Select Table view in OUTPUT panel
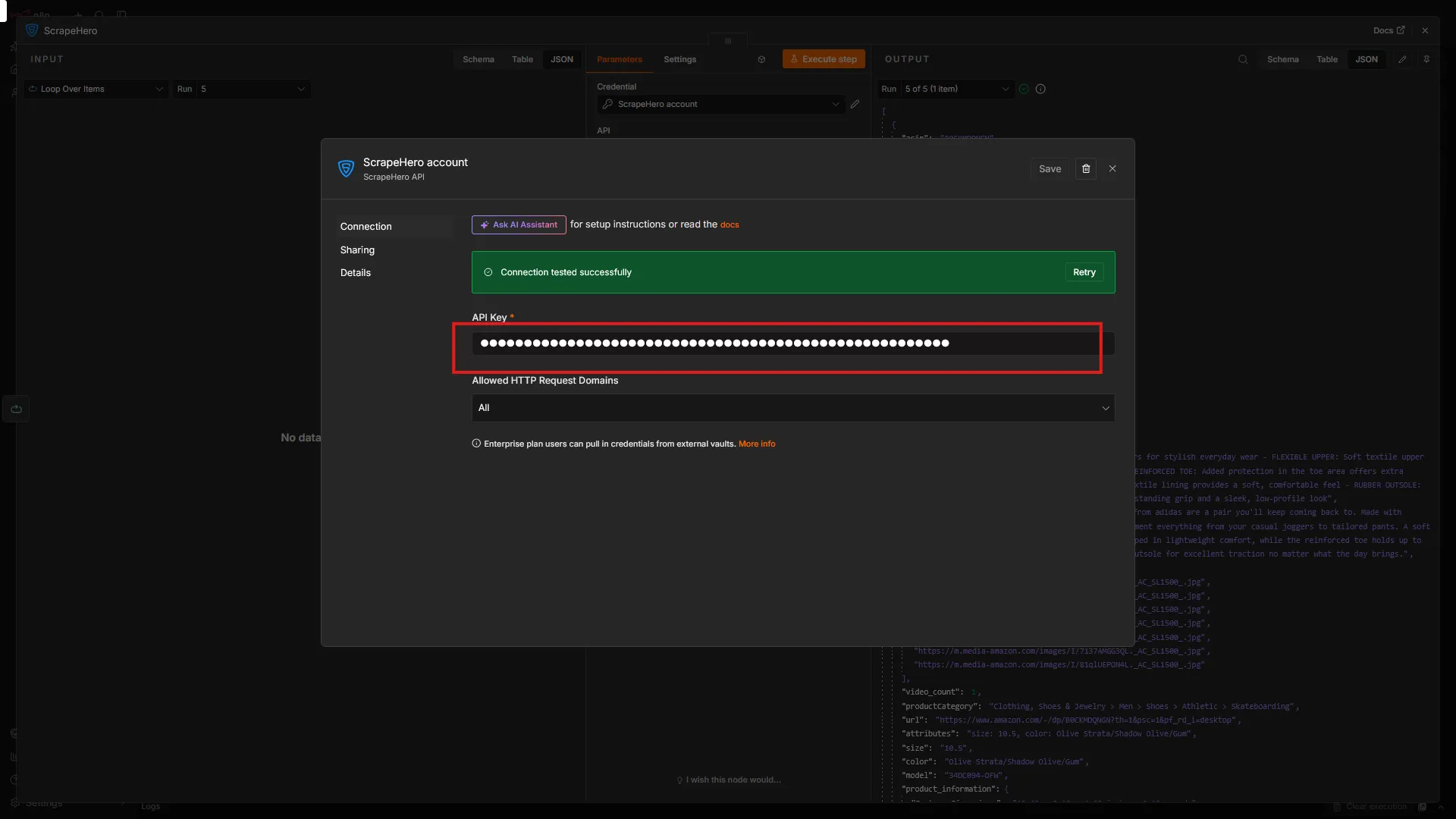This screenshot has width=1456, height=819. (x=1327, y=59)
